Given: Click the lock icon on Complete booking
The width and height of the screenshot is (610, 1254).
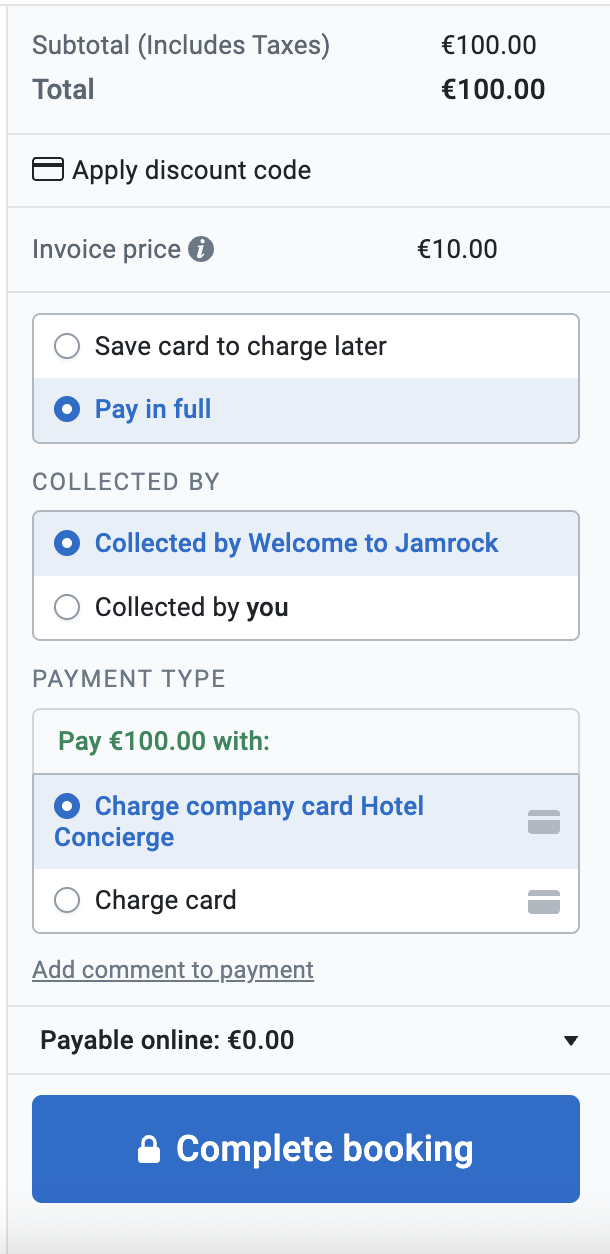Looking at the screenshot, I should 149,1149.
